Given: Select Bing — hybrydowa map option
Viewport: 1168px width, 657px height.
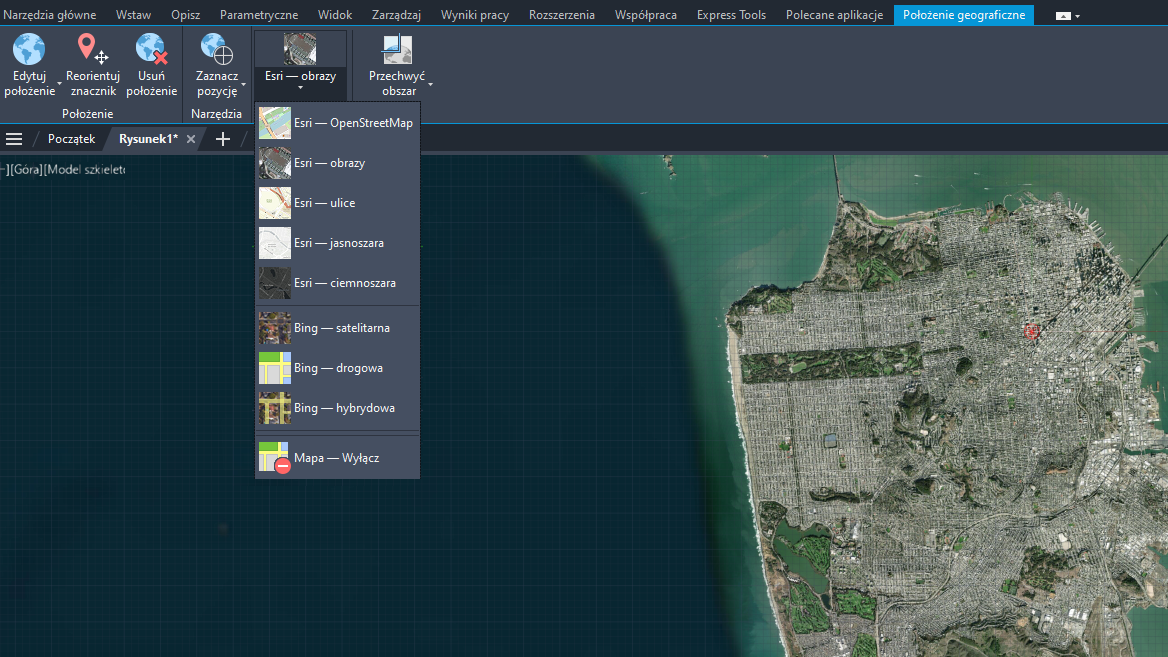Looking at the screenshot, I should coord(337,408).
